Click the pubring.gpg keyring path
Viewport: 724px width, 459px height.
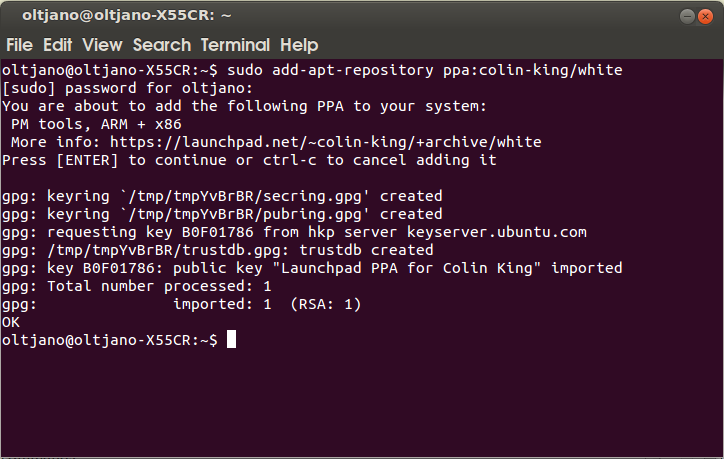click(244, 214)
